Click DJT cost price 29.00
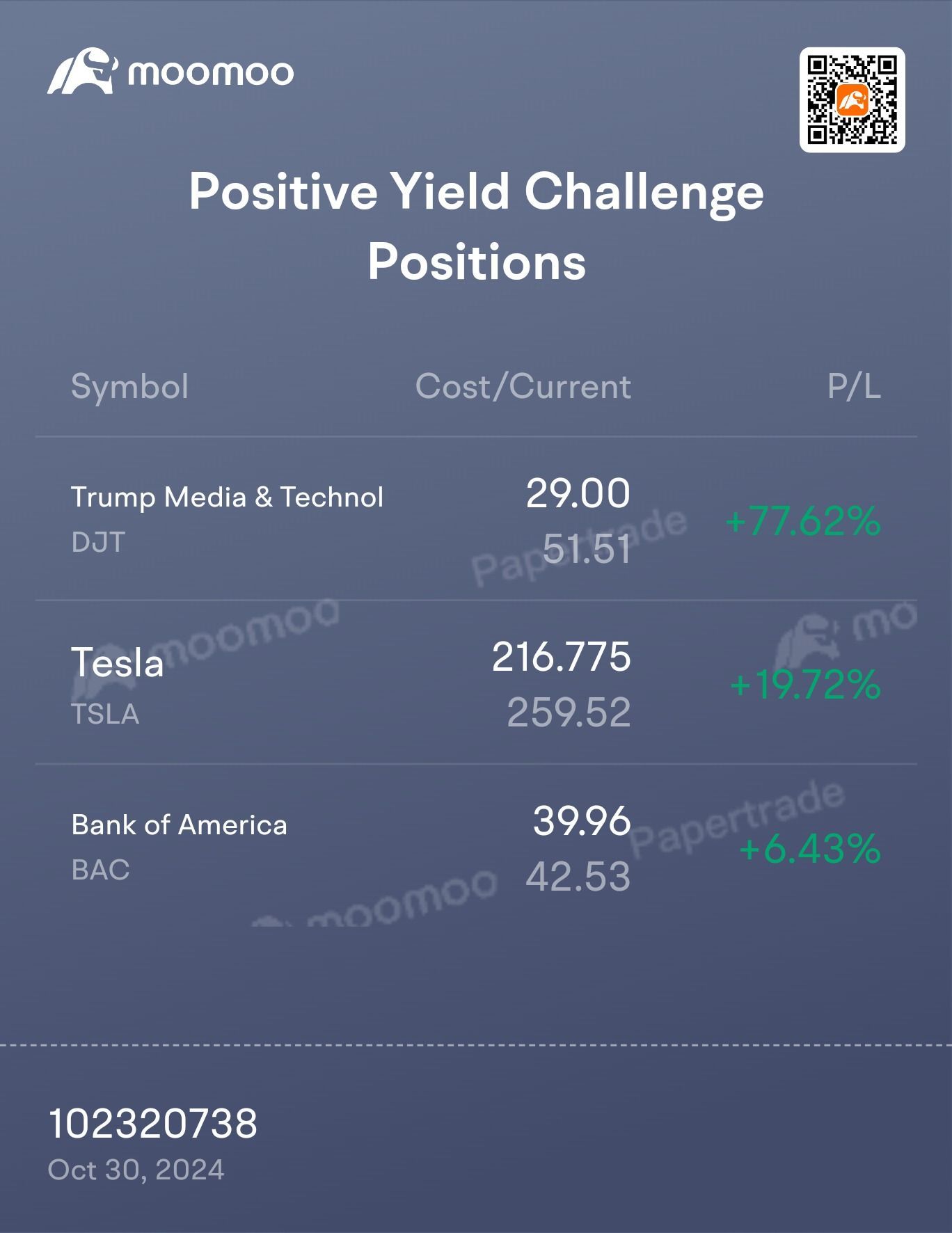Image resolution: width=952 pixels, height=1233 pixels. click(x=578, y=493)
